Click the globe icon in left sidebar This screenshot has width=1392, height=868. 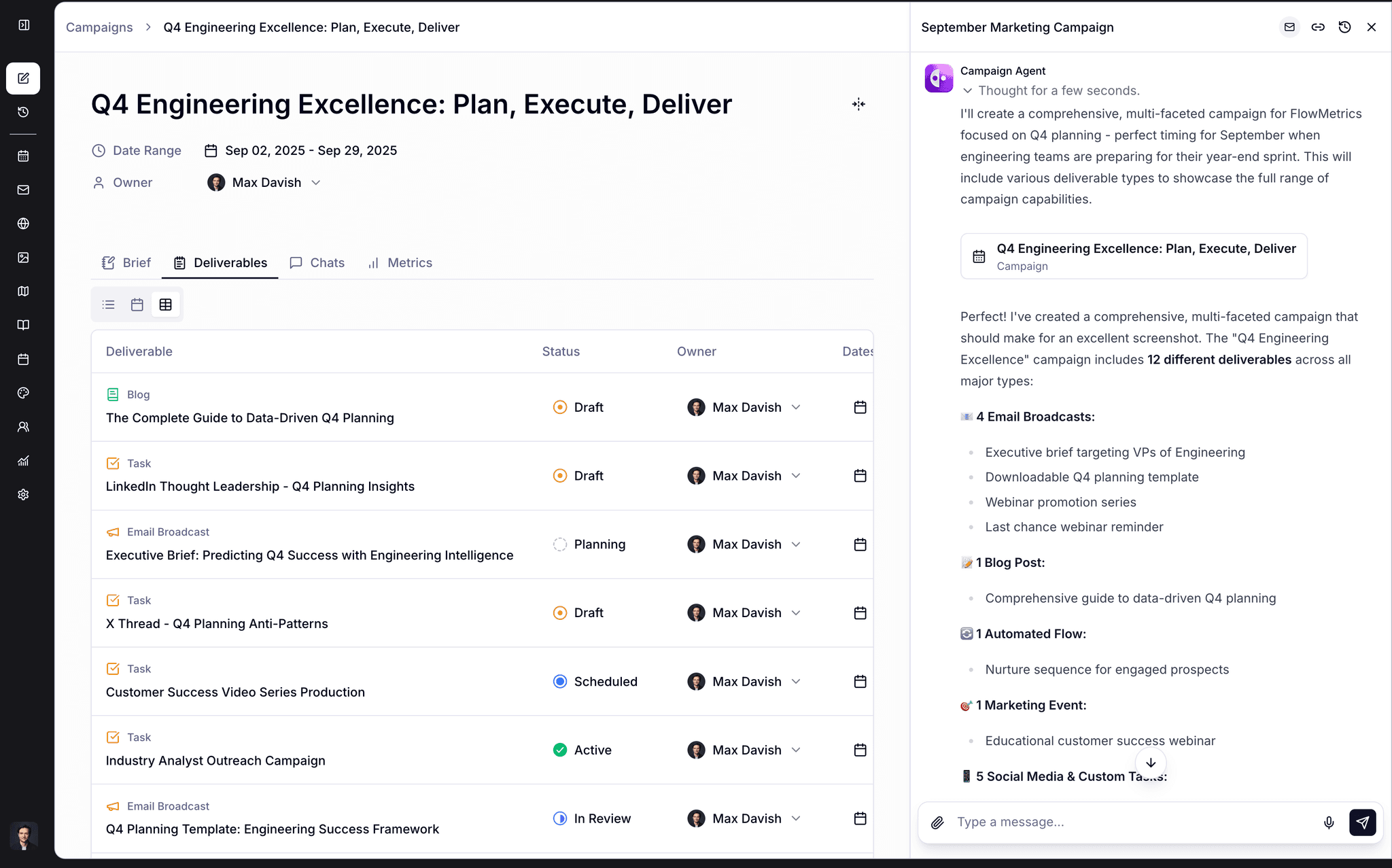point(23,224)
